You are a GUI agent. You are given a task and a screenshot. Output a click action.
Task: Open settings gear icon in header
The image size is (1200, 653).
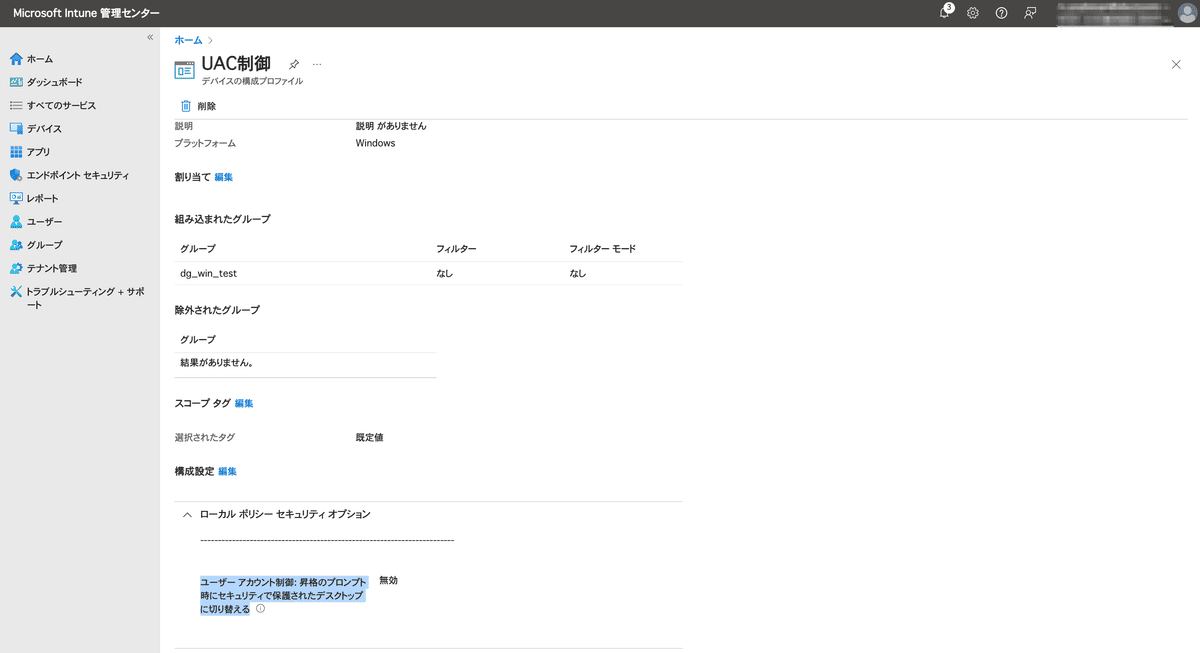973,13
